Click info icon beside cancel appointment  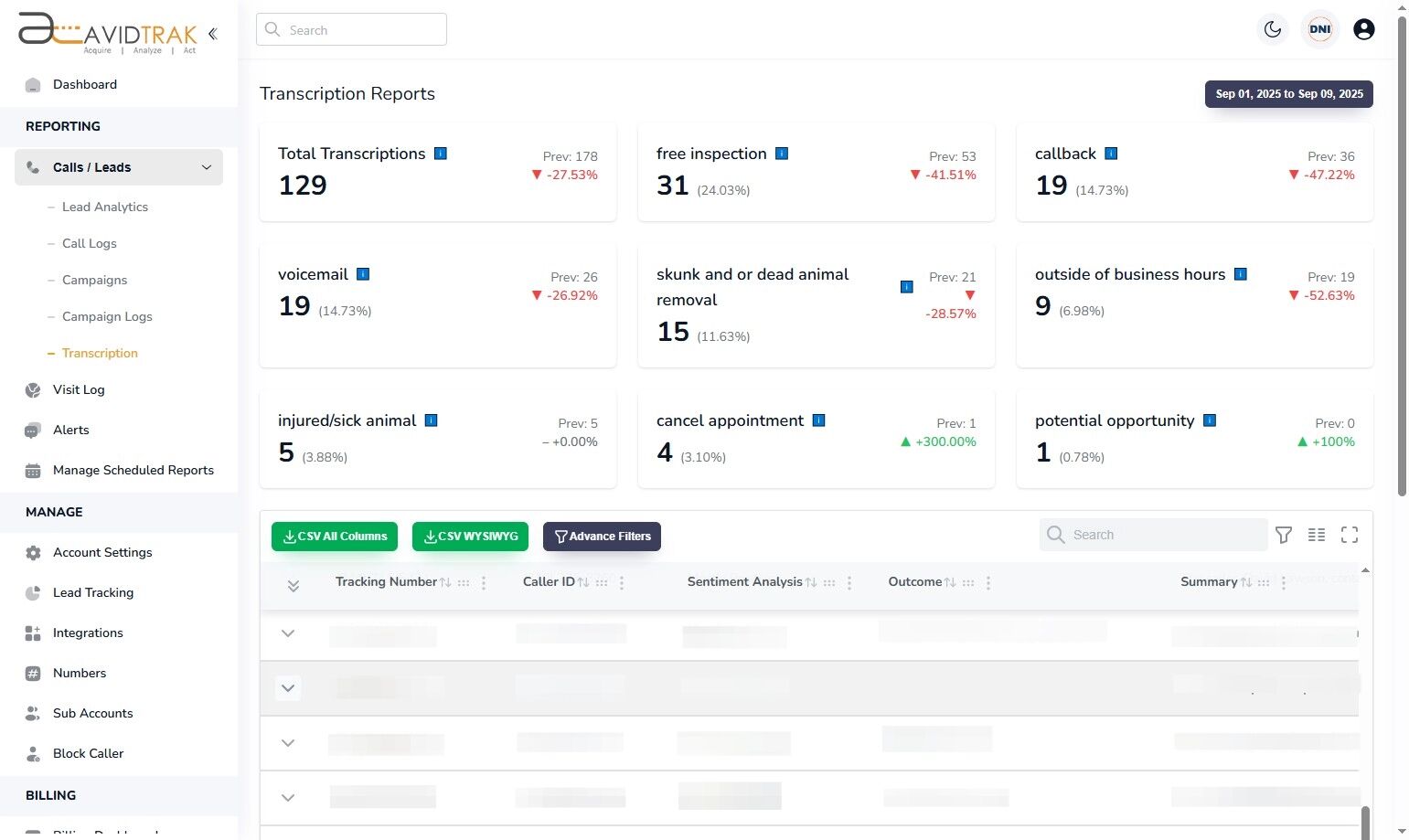coord(819,420)
